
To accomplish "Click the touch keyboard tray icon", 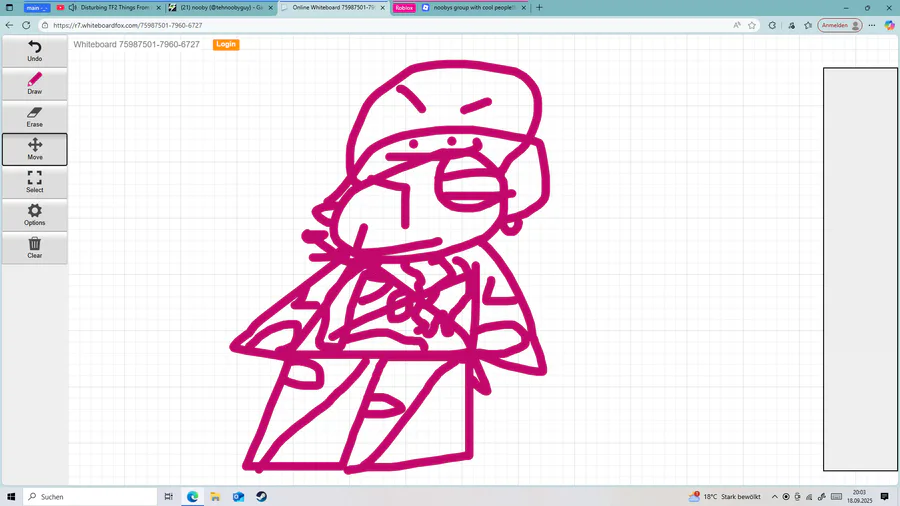I will coord(836,497).
